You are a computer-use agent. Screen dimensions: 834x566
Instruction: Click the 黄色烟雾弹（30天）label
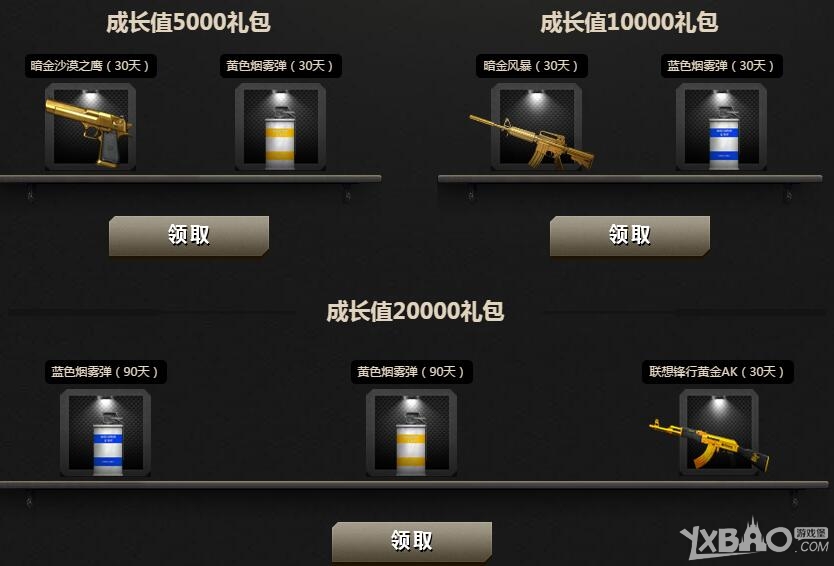(280, 66)
